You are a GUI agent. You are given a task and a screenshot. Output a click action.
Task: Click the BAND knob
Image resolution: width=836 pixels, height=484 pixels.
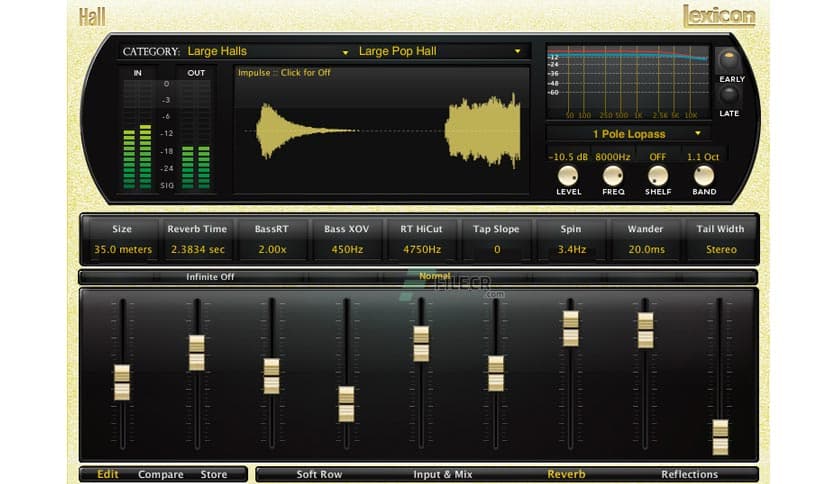(x=704, y=175)
